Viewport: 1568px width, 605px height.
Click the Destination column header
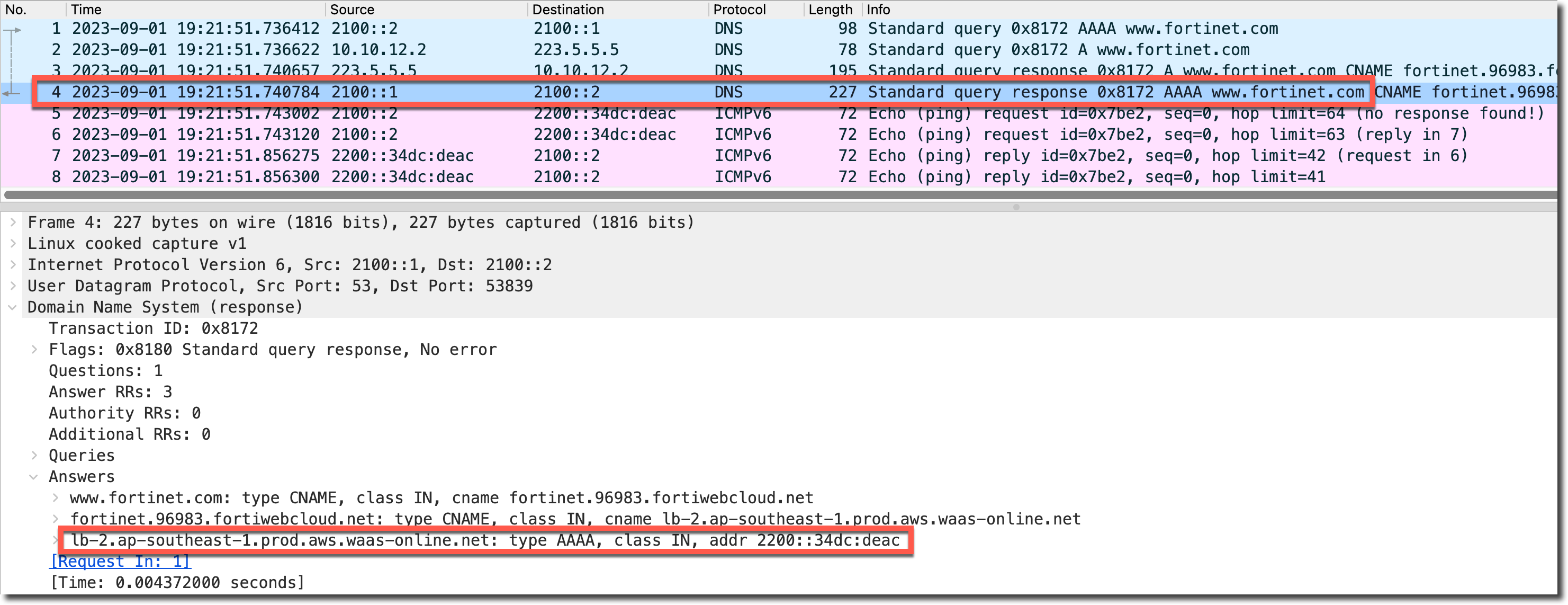[567, 9]
